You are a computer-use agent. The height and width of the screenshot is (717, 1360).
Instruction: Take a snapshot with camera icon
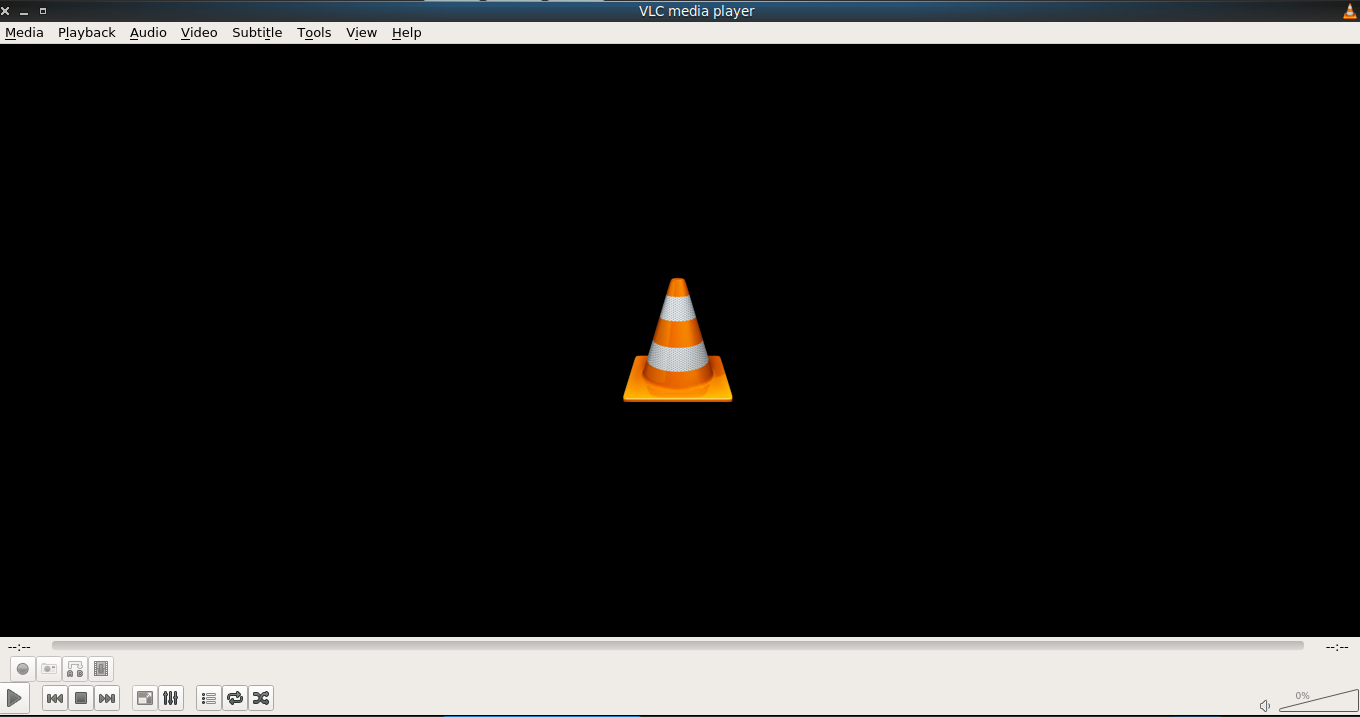tap(49, 669)
